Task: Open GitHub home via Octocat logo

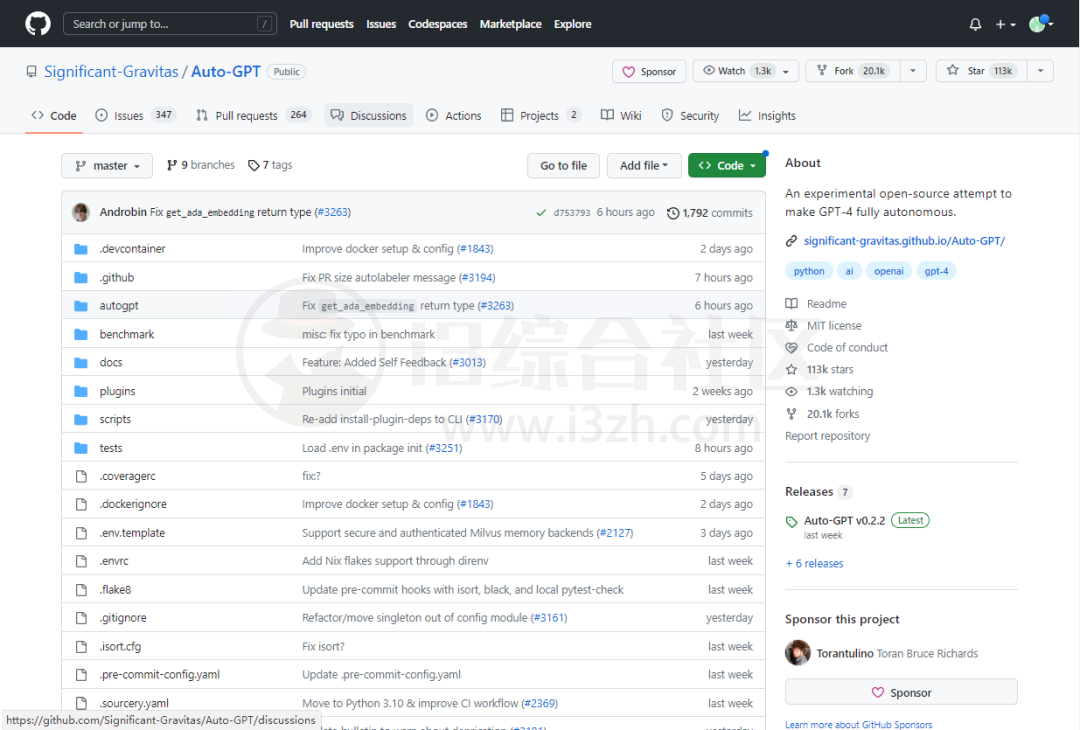Action: point(38,23)
